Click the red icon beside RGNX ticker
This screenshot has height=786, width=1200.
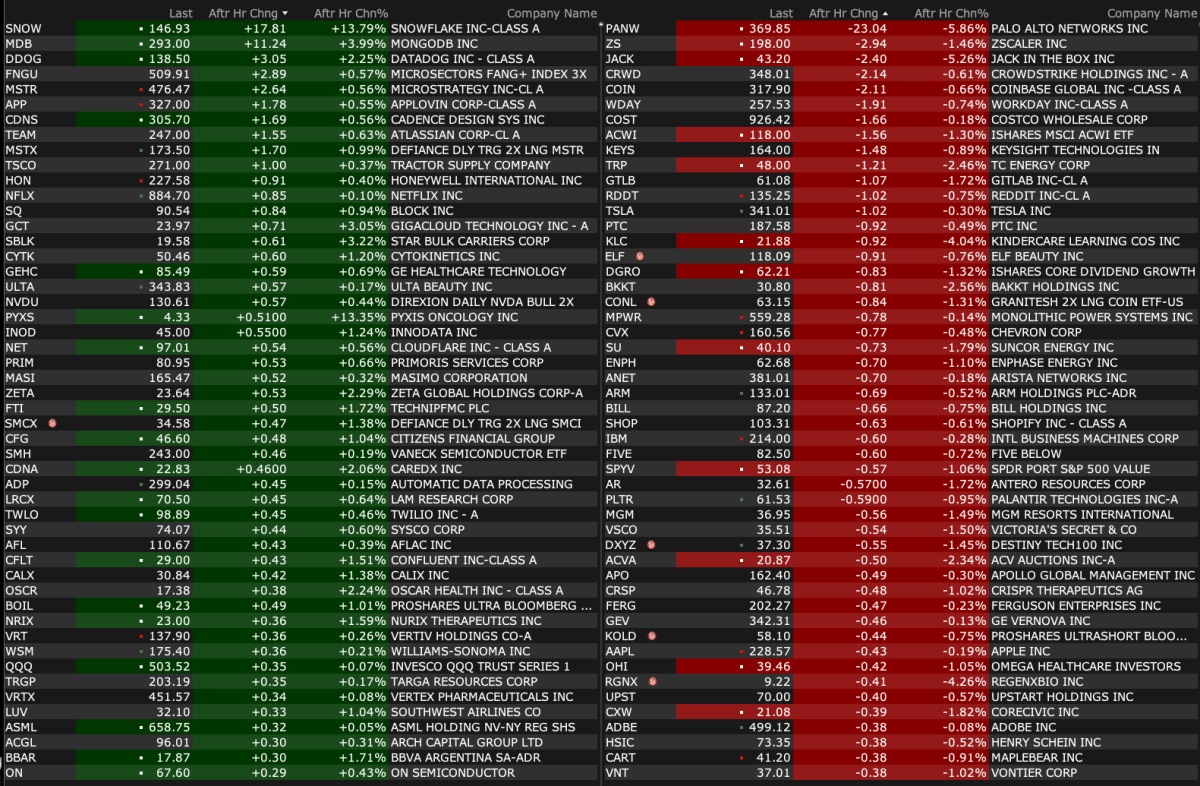click(653, 682)
